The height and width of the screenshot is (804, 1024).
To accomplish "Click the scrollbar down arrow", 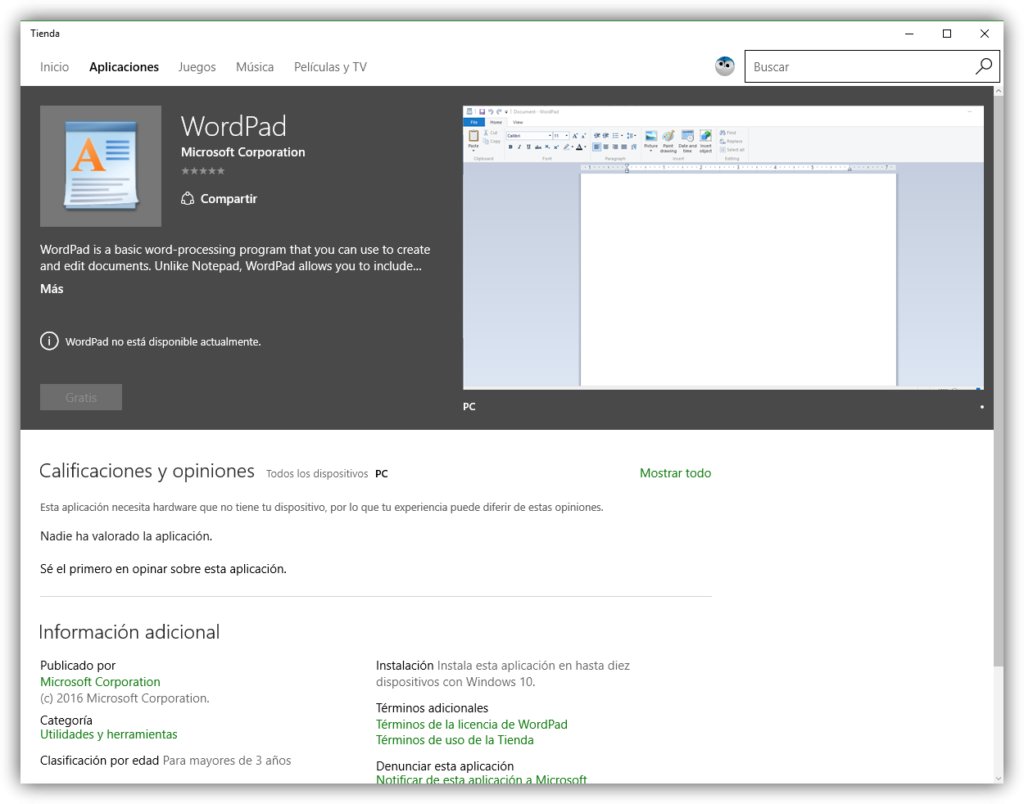I will (999, 778).
